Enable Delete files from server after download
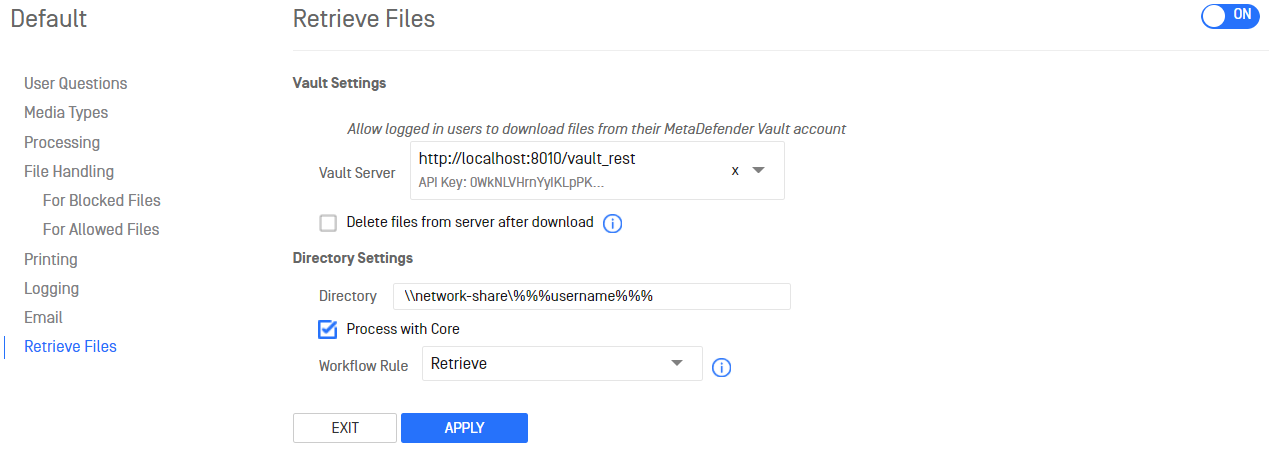 point(328,223)
